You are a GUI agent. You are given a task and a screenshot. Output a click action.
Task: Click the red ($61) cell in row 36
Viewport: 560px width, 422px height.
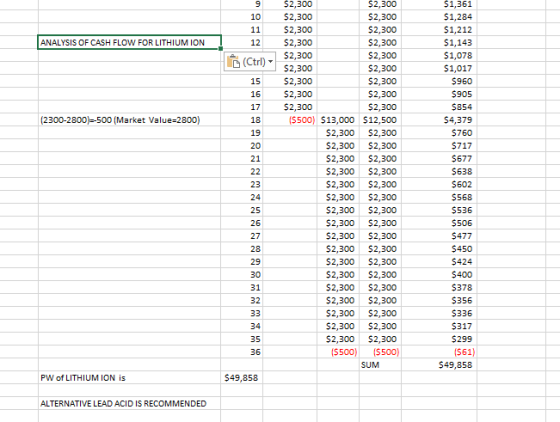pyautogui.click(x=439, y=352)
